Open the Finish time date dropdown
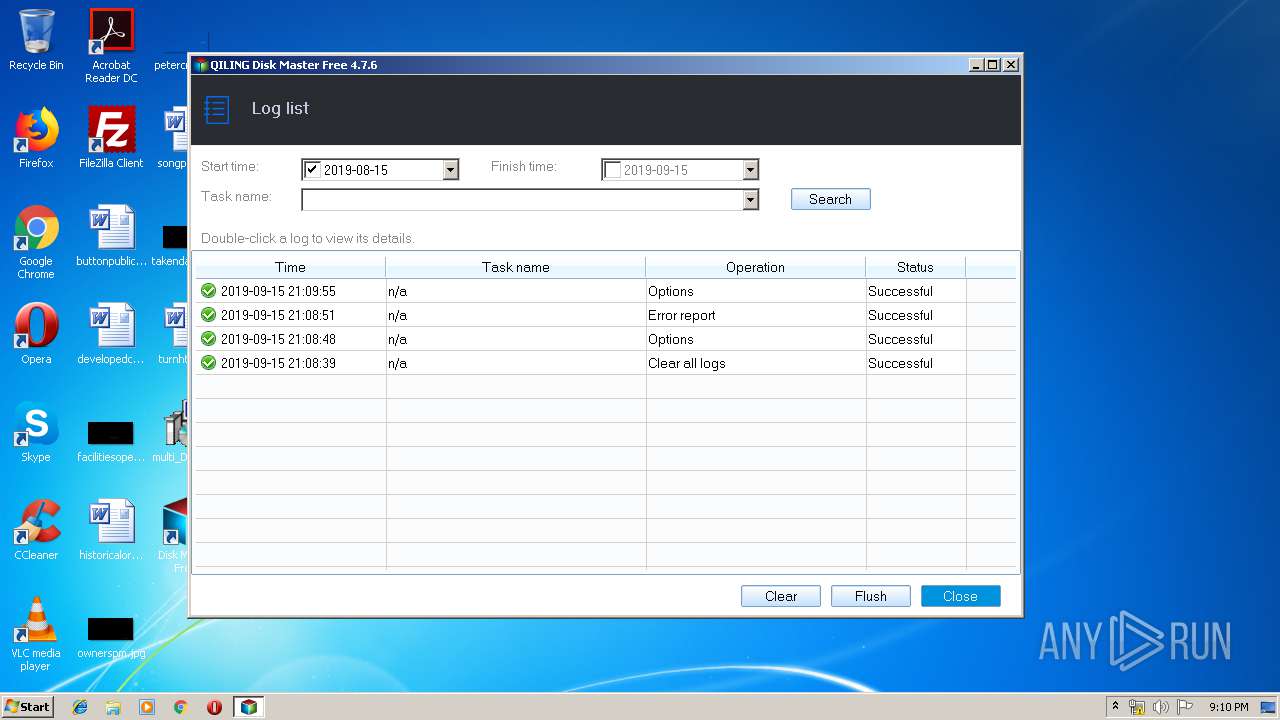 click(750, 170)
